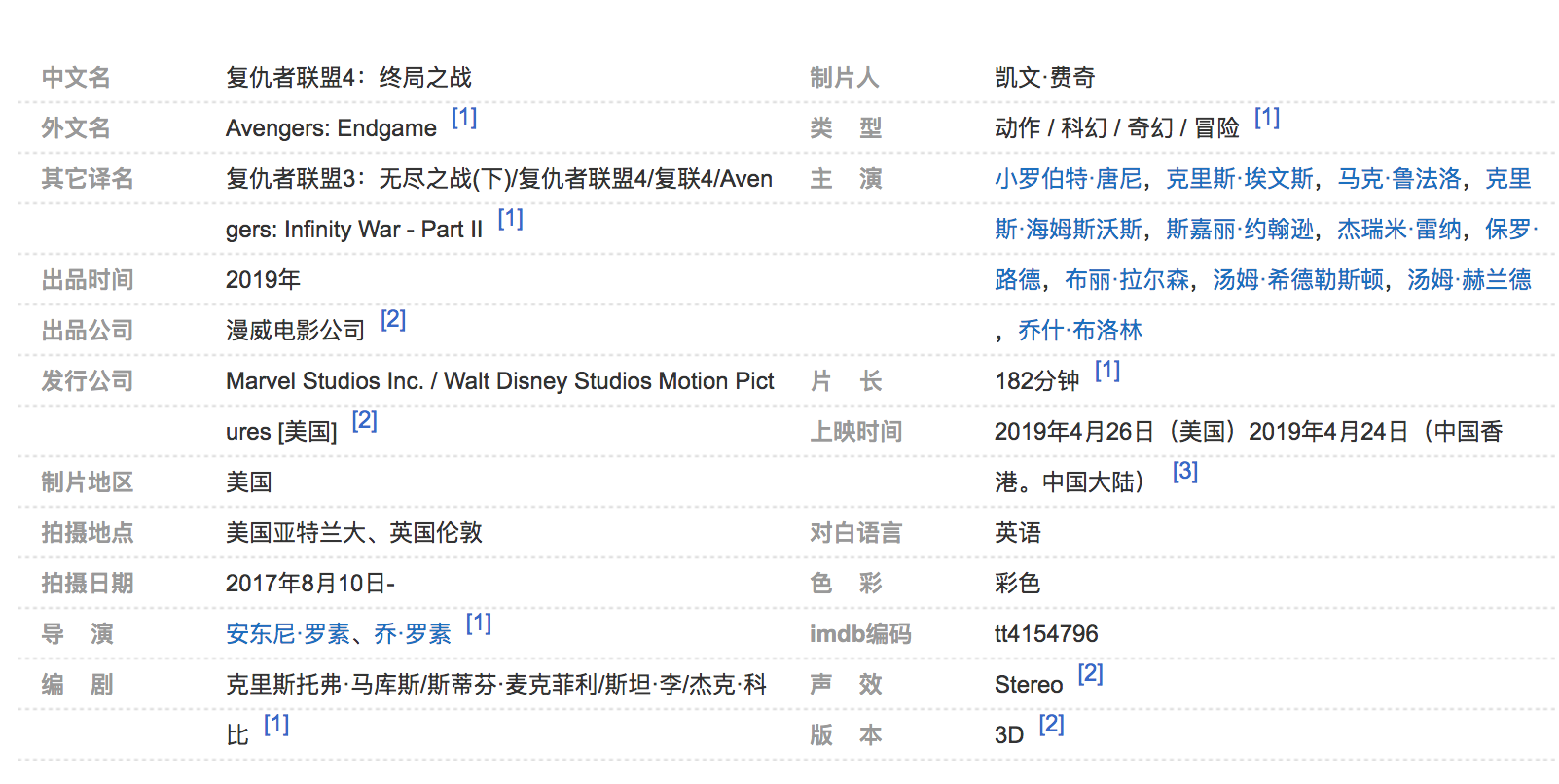Click citation [1] after screenwriter 比
Viewport: 1559px width, 784px height.
[x=276, y=725]
